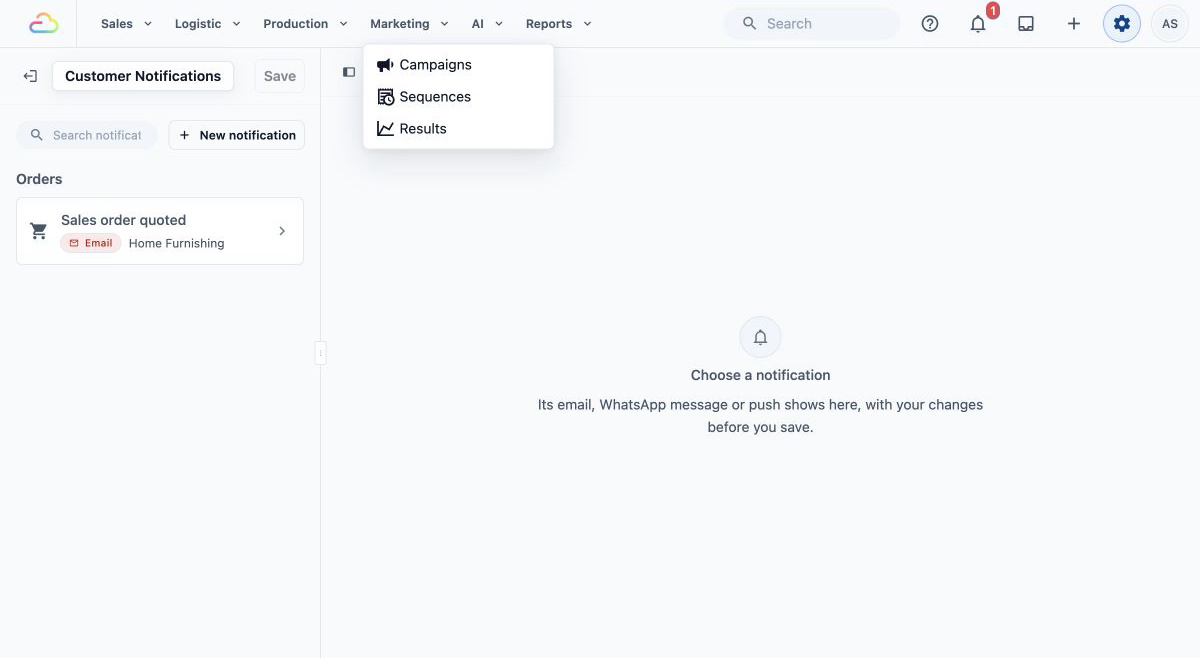Click the Results line chart icon
Screen dimensions: 1200x658
[x=385, y=129]
